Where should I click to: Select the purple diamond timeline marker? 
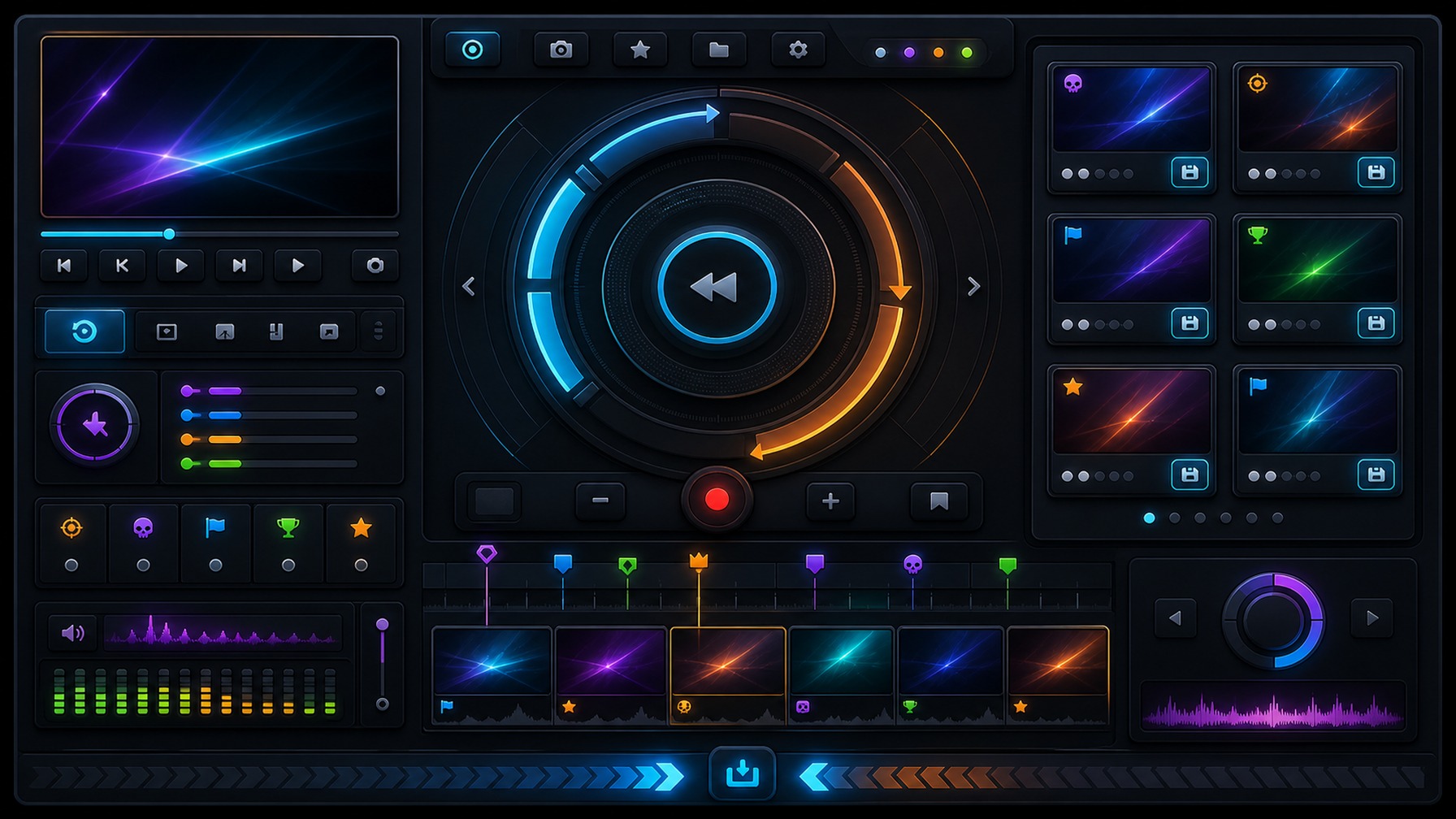487,554
